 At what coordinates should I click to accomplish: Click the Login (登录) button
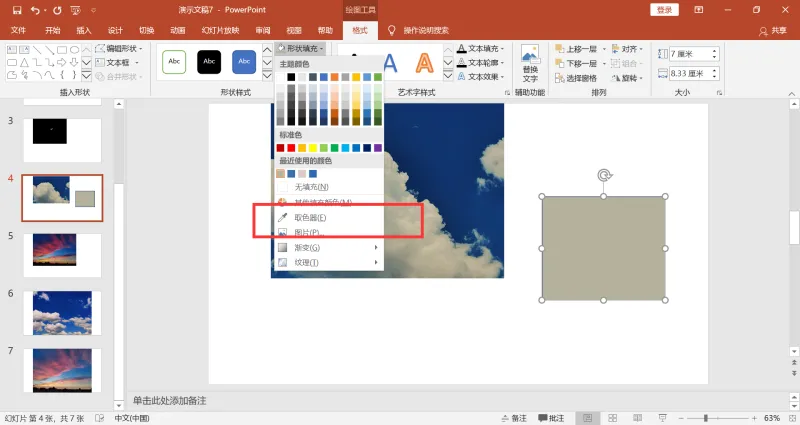(x=664, y=10)
